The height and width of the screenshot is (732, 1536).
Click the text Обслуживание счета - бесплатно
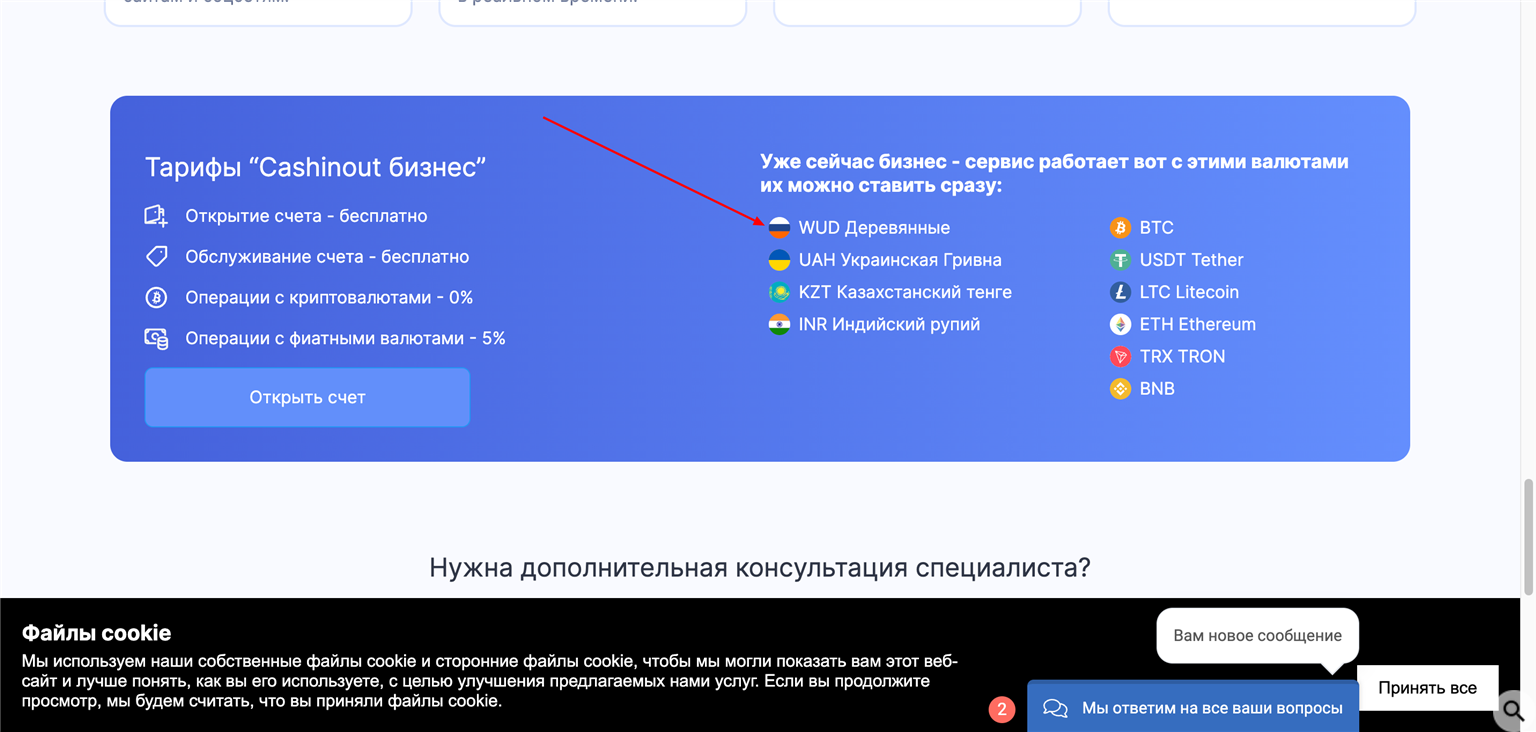[327, 257]
